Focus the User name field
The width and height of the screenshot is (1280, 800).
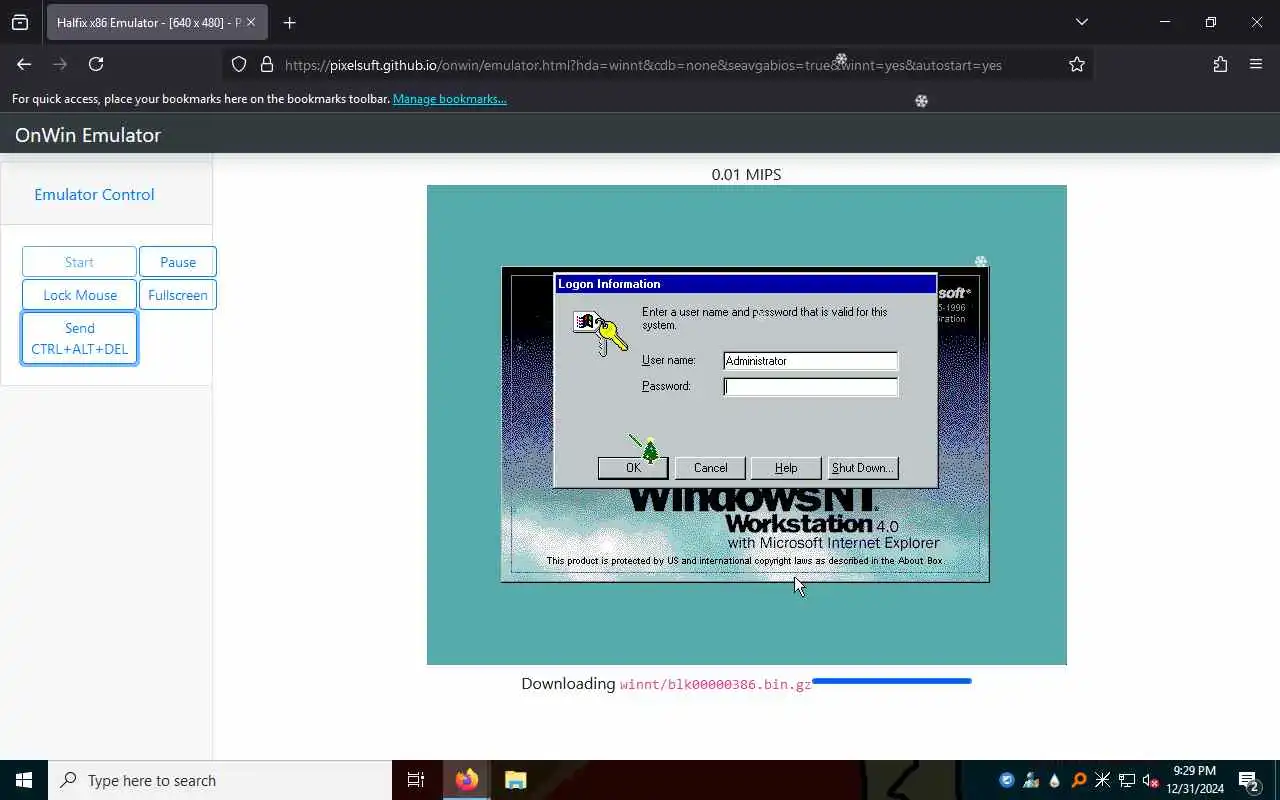[810, 361]
